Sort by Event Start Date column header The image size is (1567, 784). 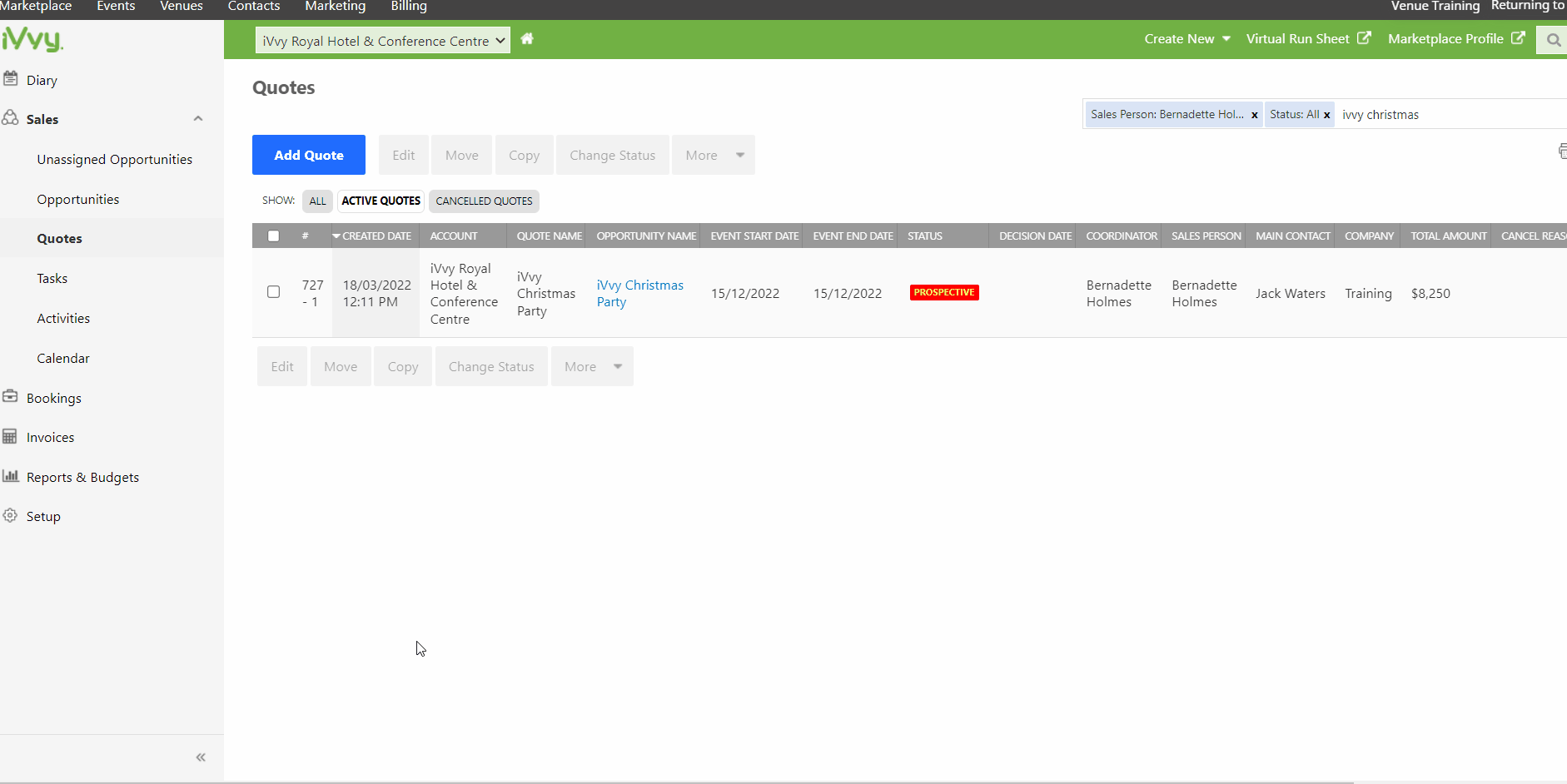tap(754, 236)
